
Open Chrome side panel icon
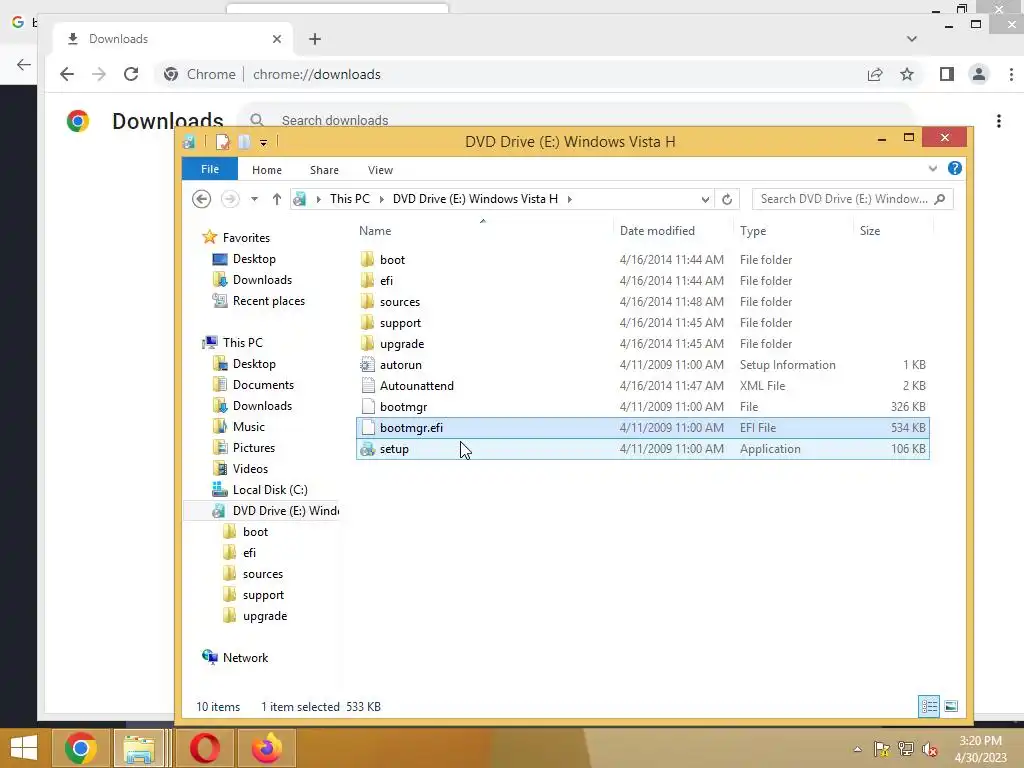click(x=947, y=74)
